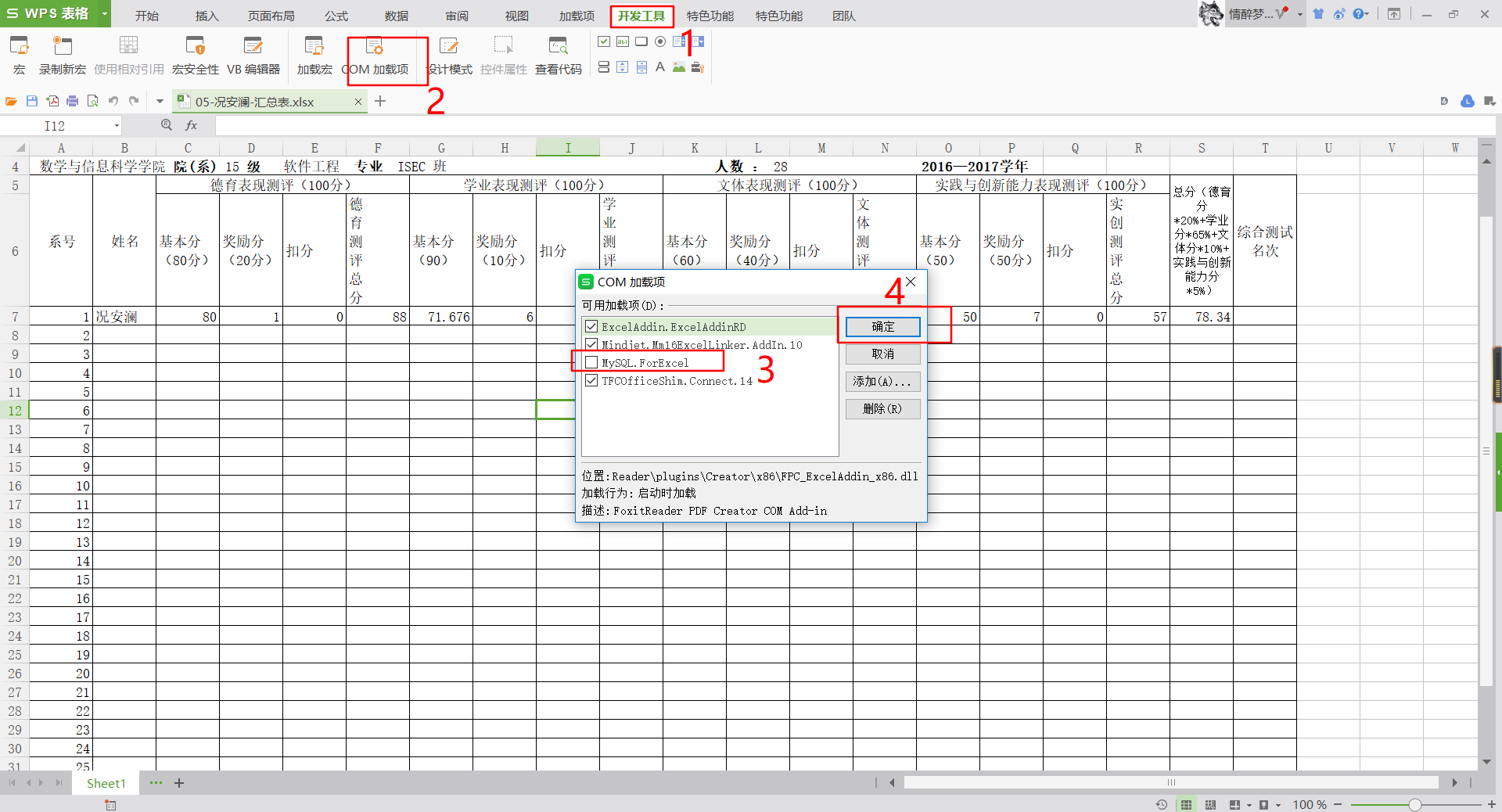Toggle 设计模式 design mode
The height and width of the screenshot is (812, 1502).
(449, 55)
